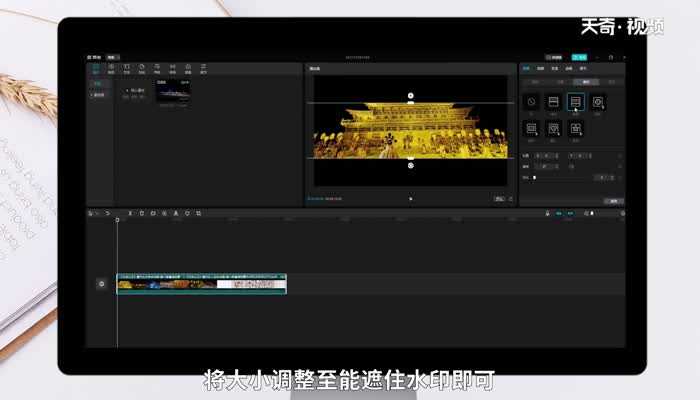Switch to the speed properties tab in right panel

554,68
